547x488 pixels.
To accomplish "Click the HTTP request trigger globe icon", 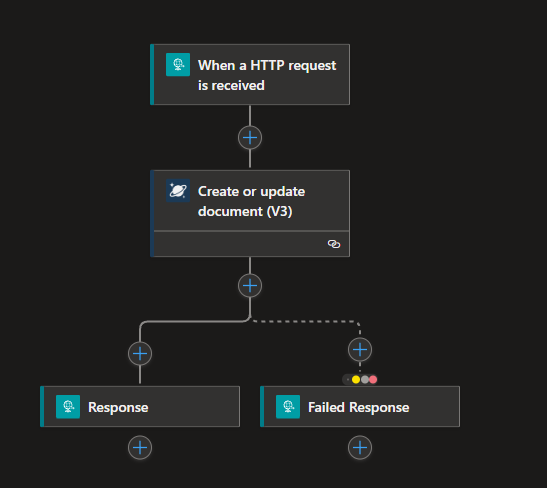I will click(x=178, y=65).
